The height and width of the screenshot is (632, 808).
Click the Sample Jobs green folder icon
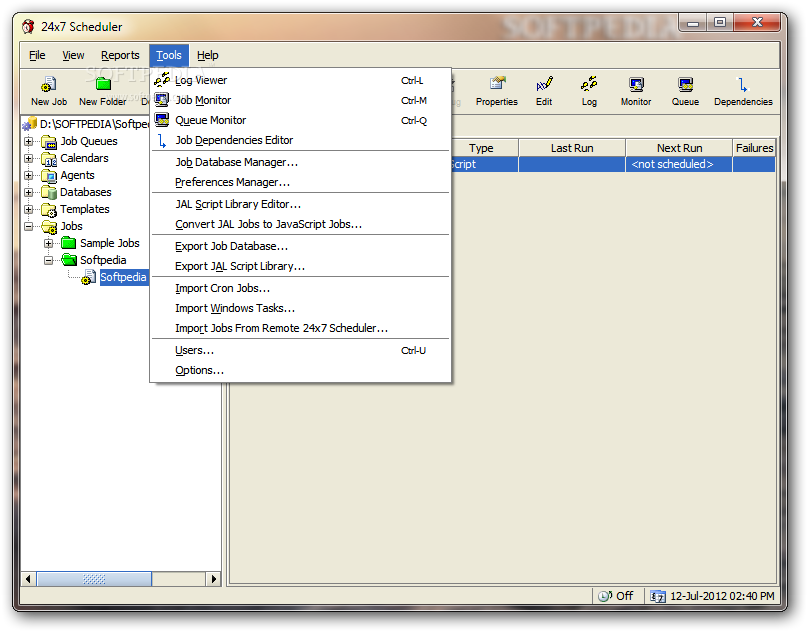click(69, 243)
